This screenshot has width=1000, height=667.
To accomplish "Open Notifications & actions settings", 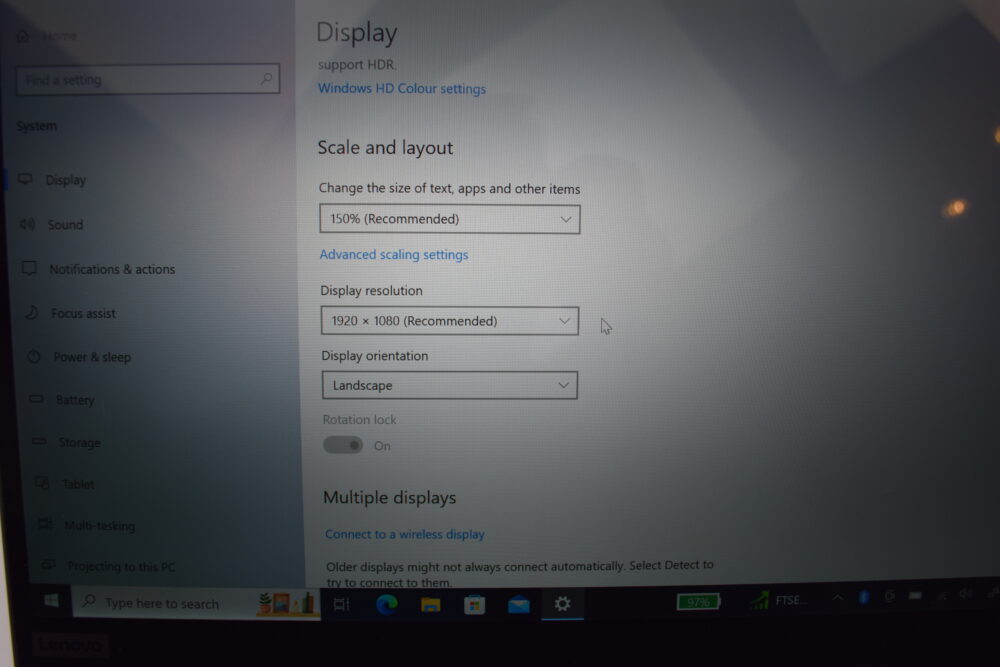I will pos(112,269).
